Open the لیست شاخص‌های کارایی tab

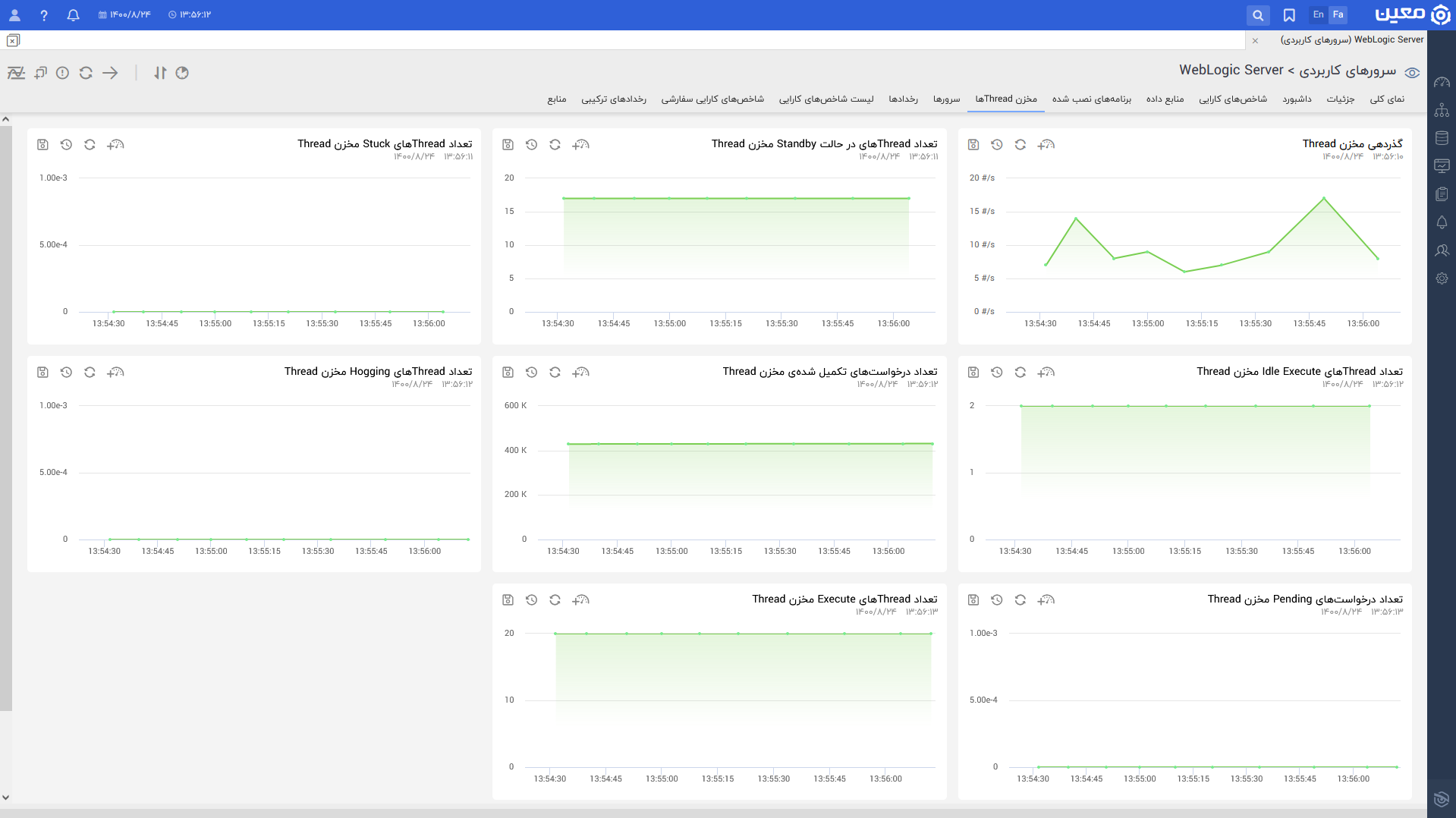(x=826, y=99)
